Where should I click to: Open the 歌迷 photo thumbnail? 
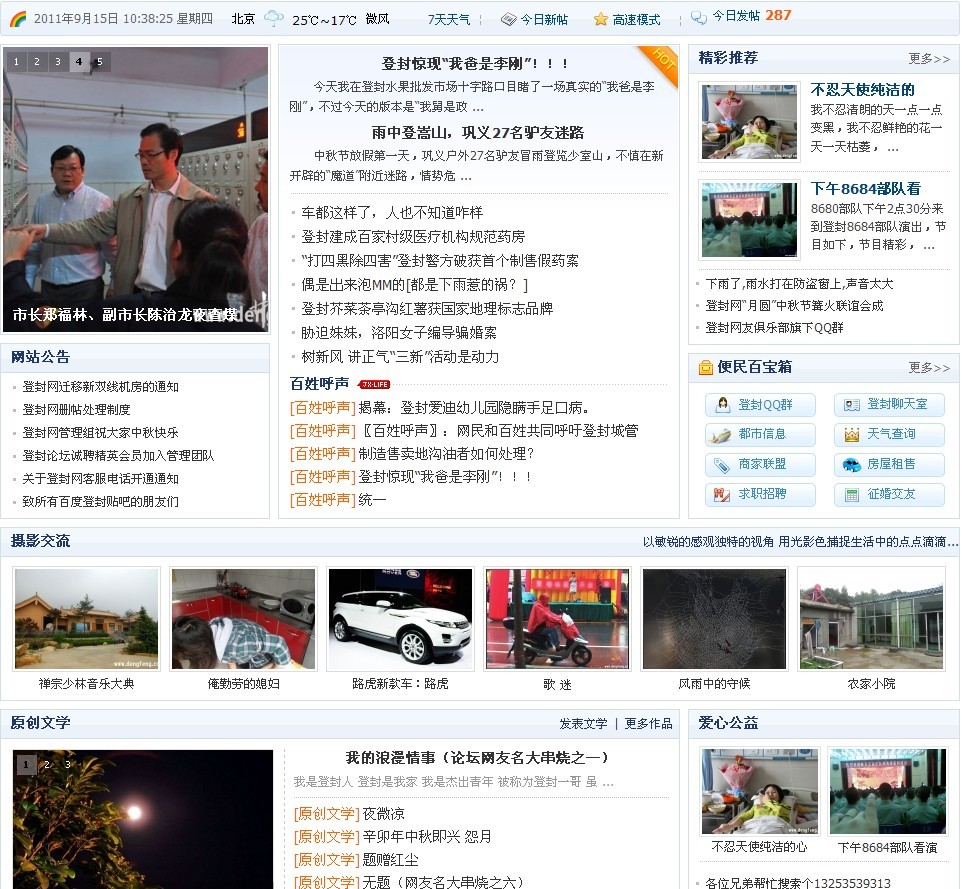tap(558, 618)
